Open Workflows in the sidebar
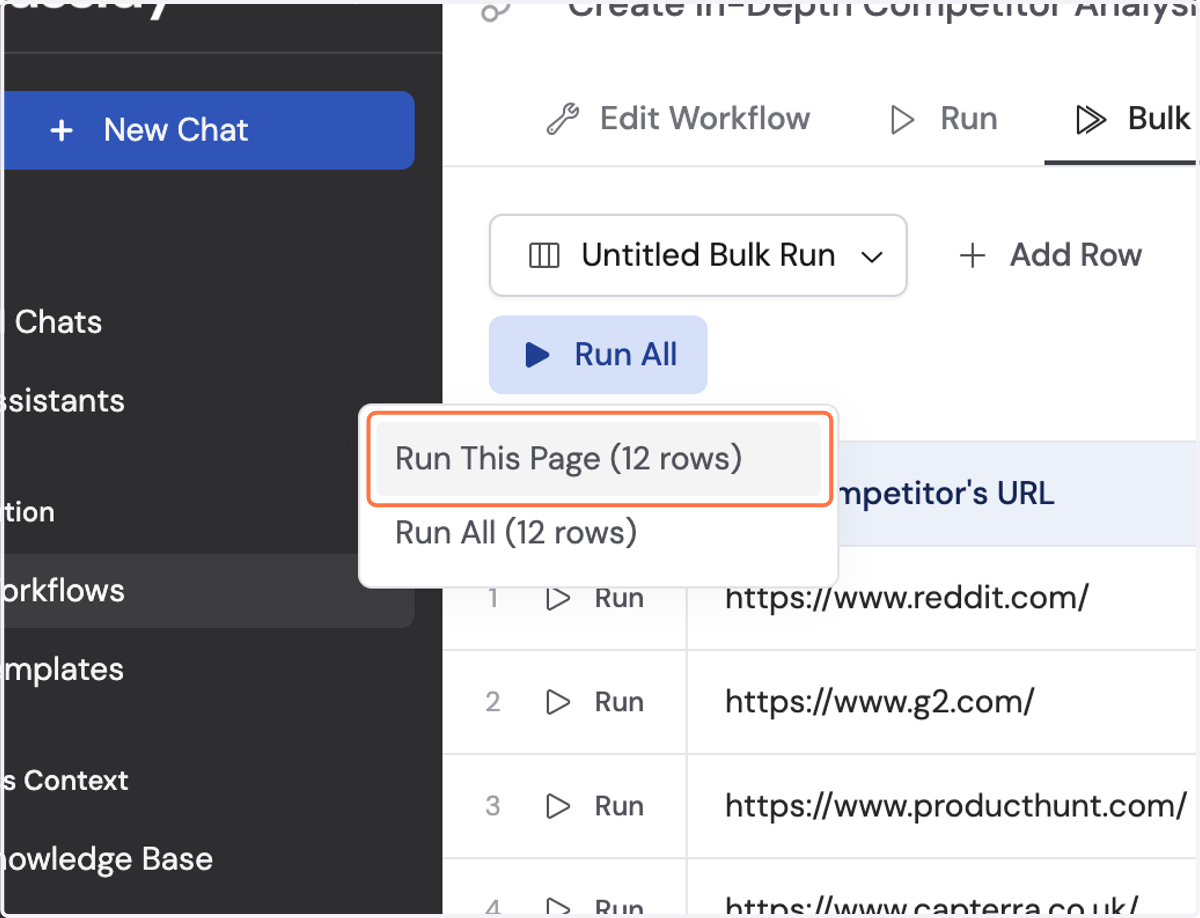 [208, 590]
